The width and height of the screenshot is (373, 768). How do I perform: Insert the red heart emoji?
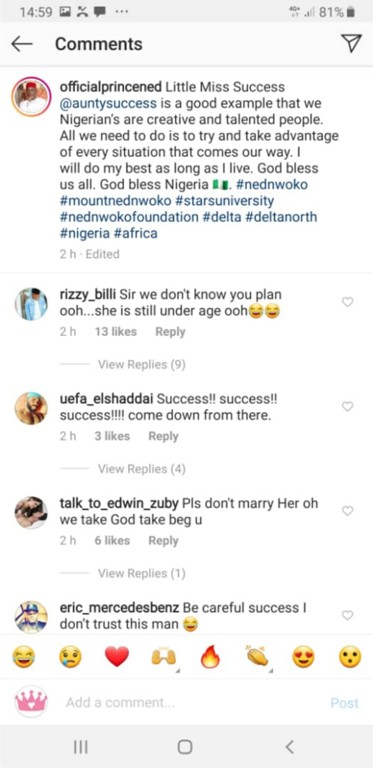[x=117, y=657]
